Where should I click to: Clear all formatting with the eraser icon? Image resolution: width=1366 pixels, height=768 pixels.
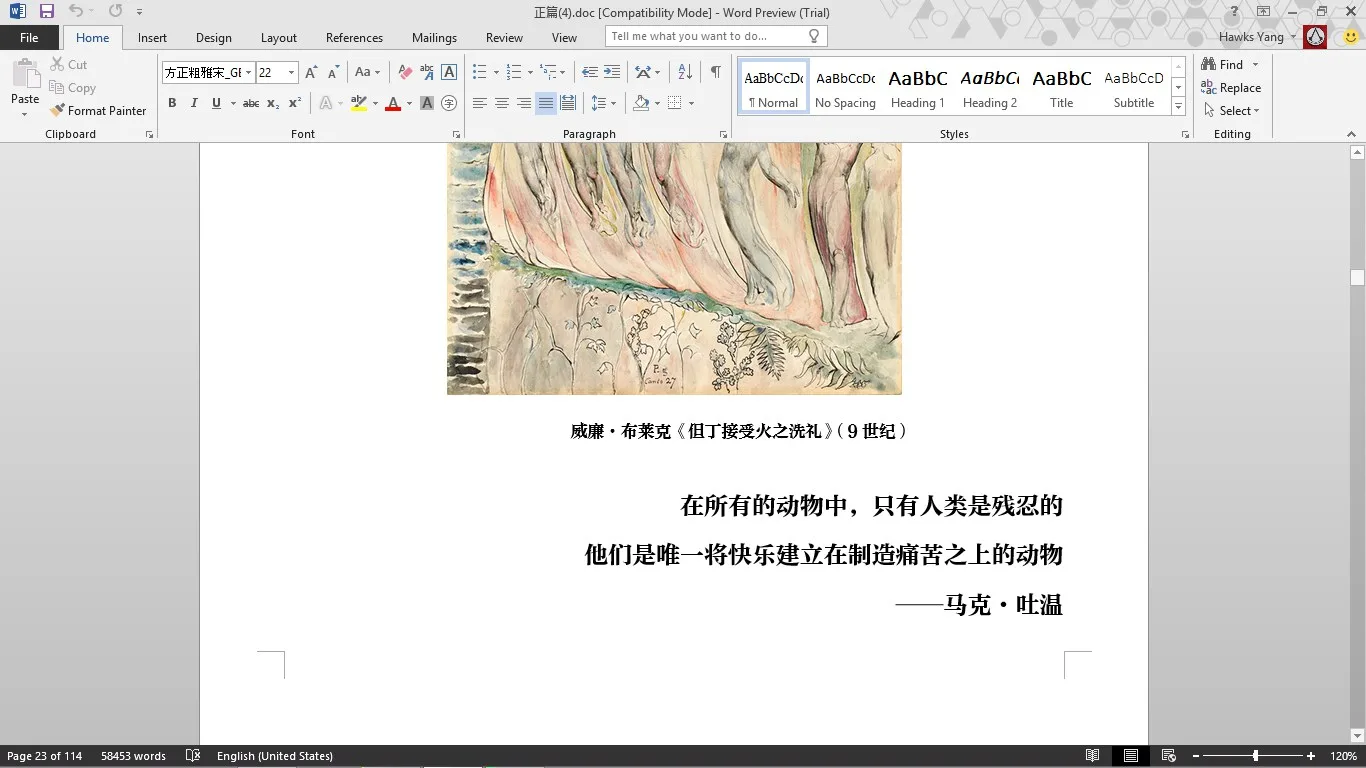pos(405,72)
